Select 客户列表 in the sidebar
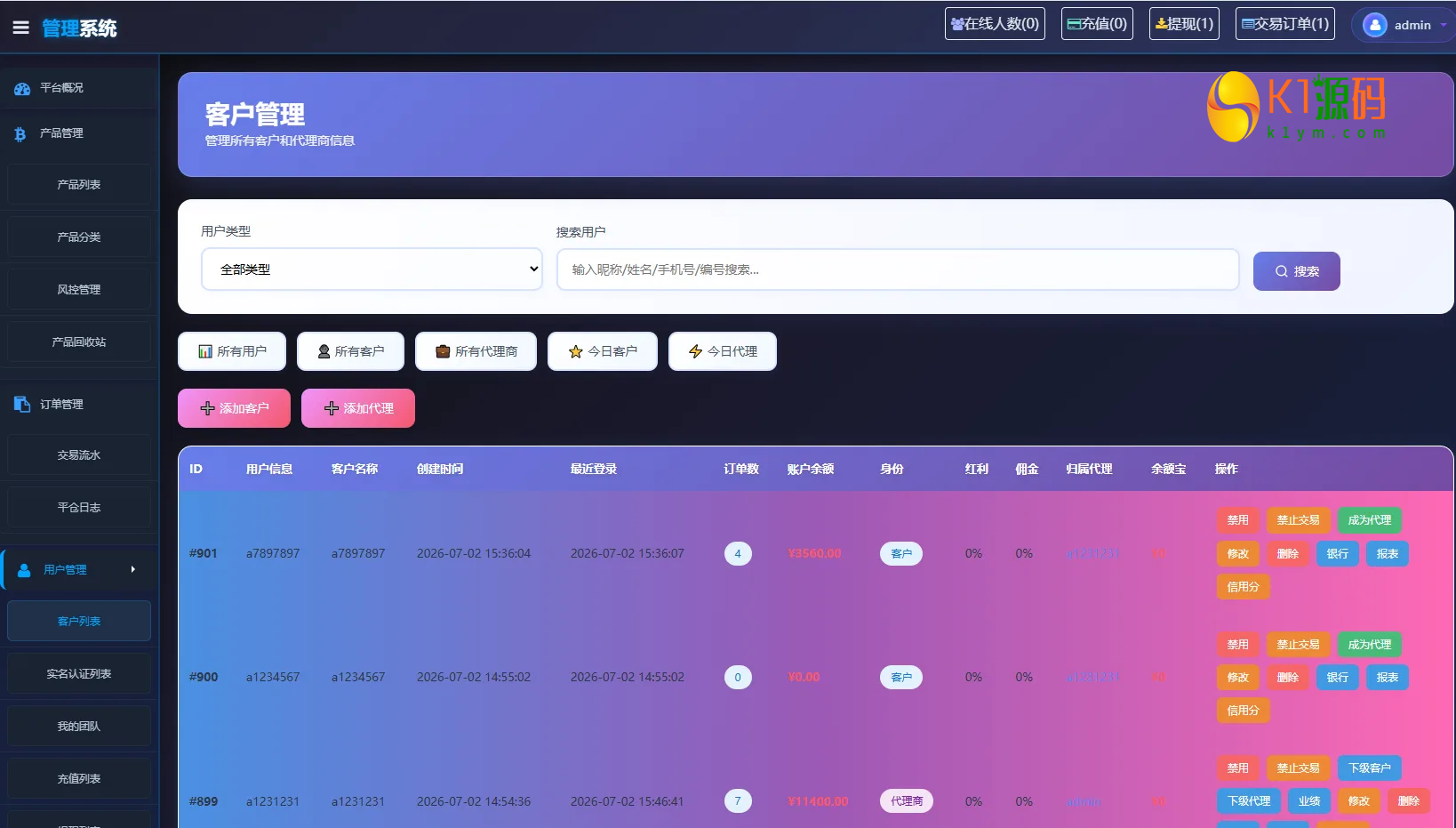 [x=79, y=621]
